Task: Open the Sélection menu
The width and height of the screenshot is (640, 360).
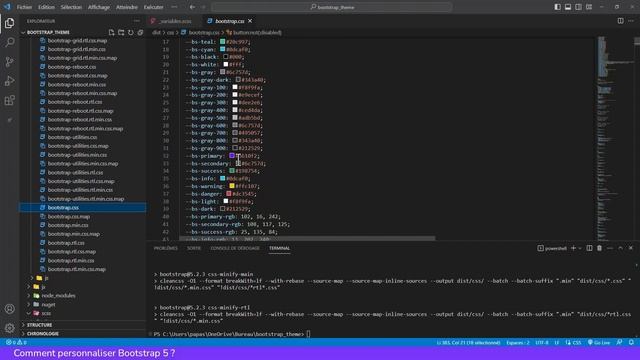Action: (x=71, y=7)
